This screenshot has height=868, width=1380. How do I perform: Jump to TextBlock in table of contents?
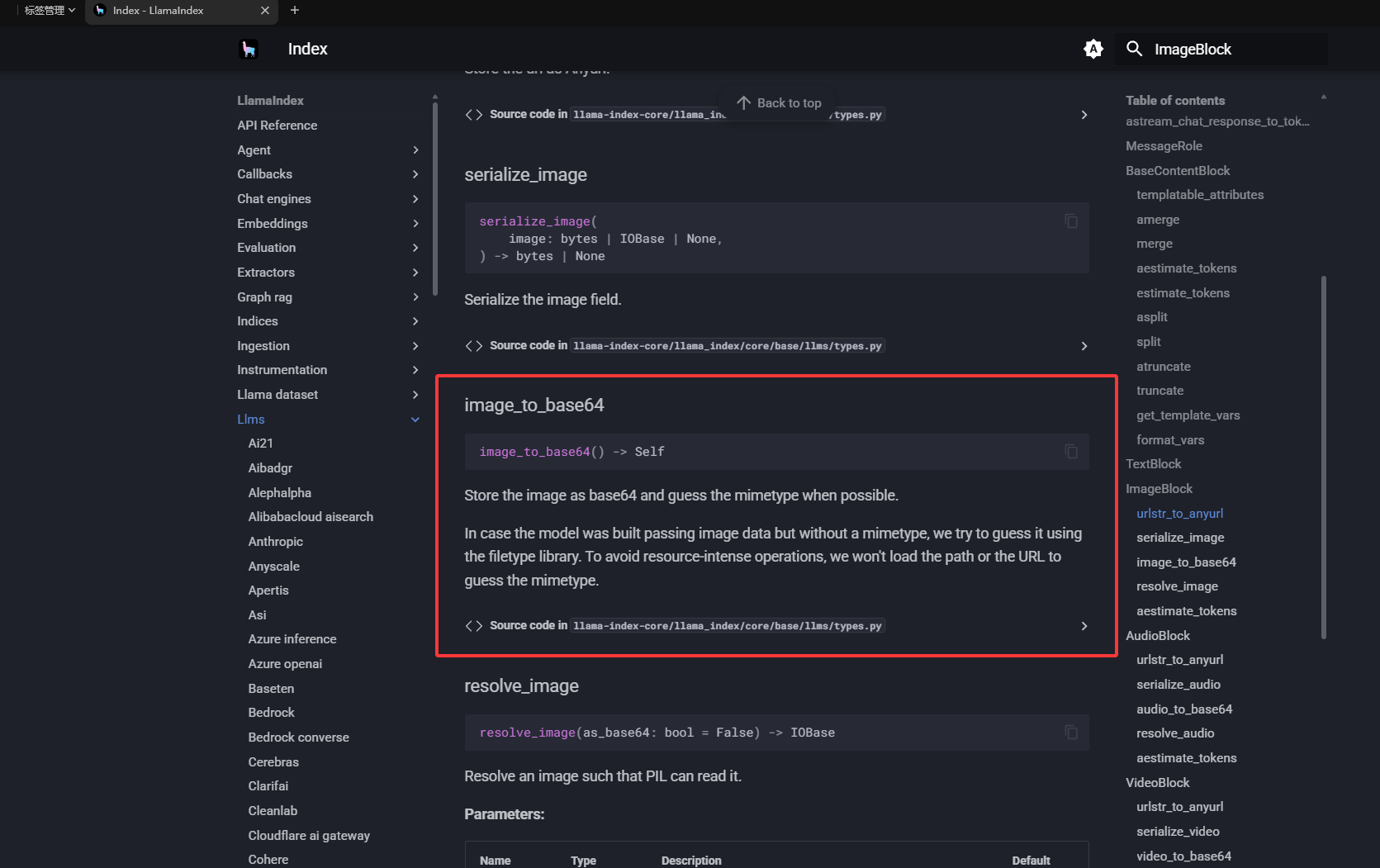tap(1154, 464)
